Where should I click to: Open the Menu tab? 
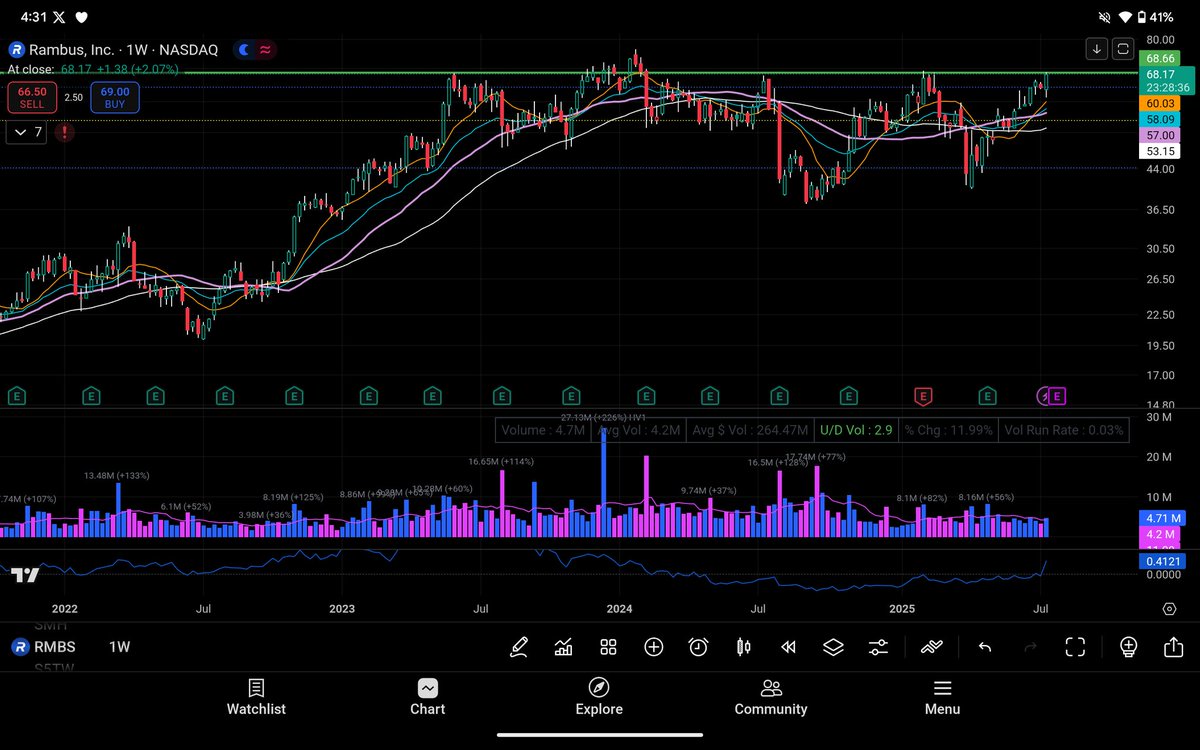942,698
